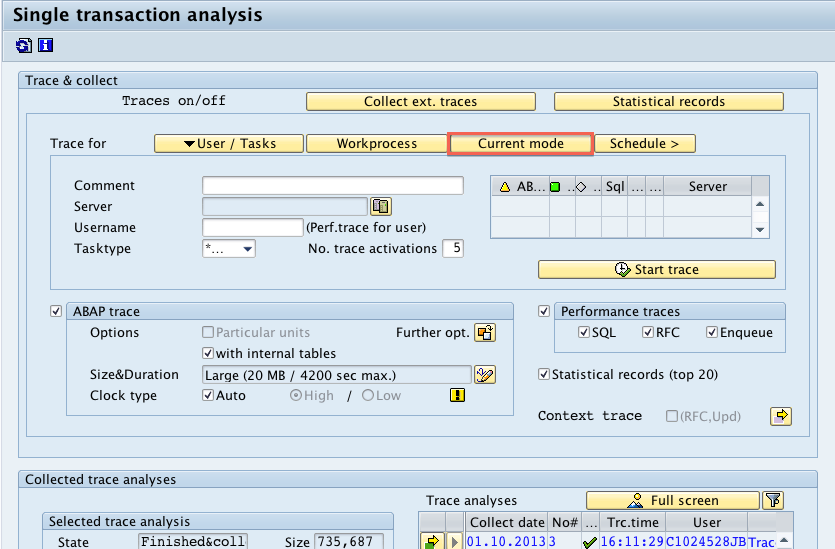Check the Particular units checkbox
Screen dimensions: 835x549
pyautogui.click(x=208, y=332)
